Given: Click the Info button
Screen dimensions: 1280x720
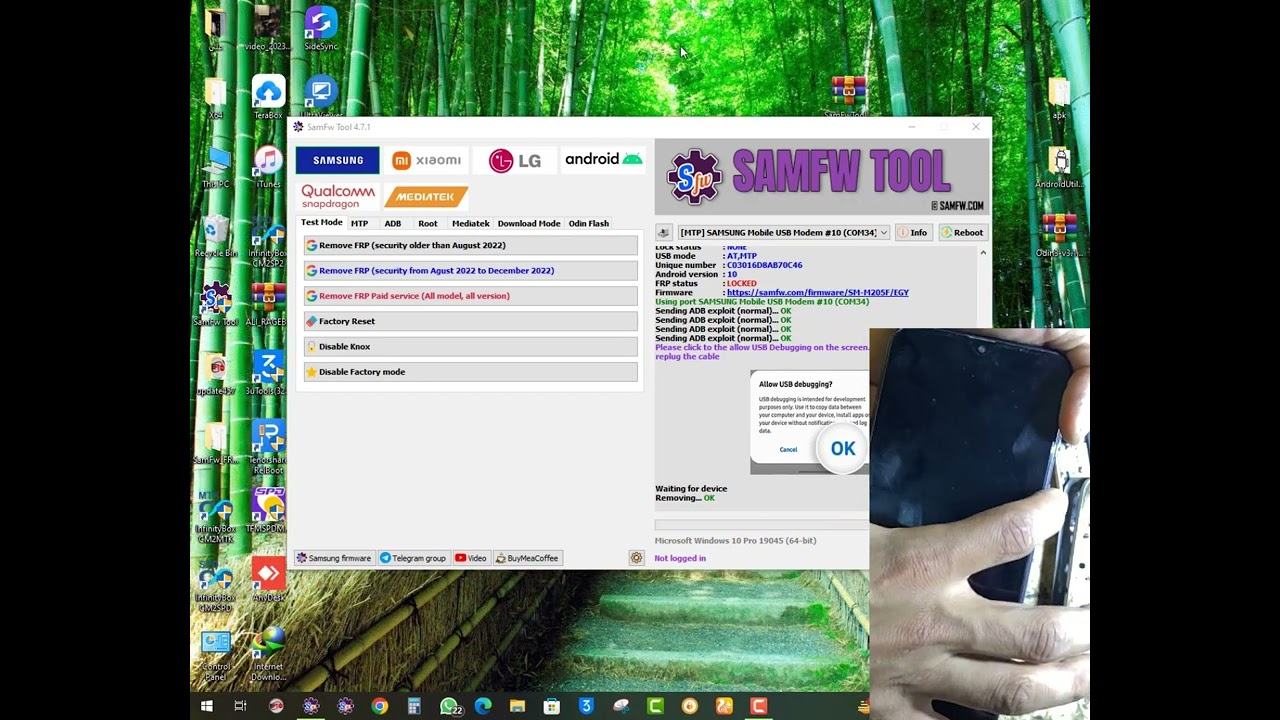Looking at the screenshot, I should point(912,232).
